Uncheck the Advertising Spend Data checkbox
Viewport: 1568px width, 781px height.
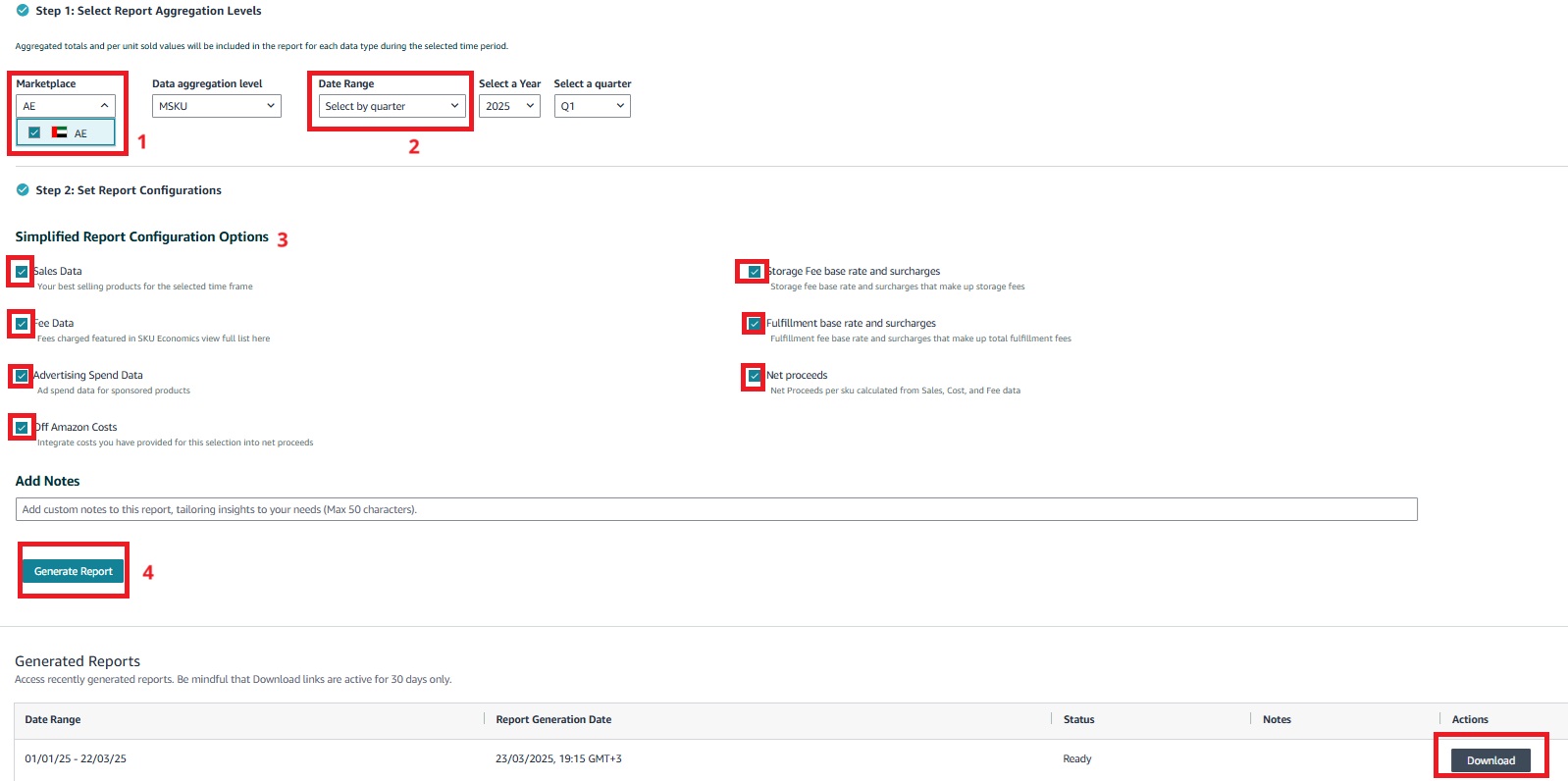pyautogui.click(x=22, y=376)
